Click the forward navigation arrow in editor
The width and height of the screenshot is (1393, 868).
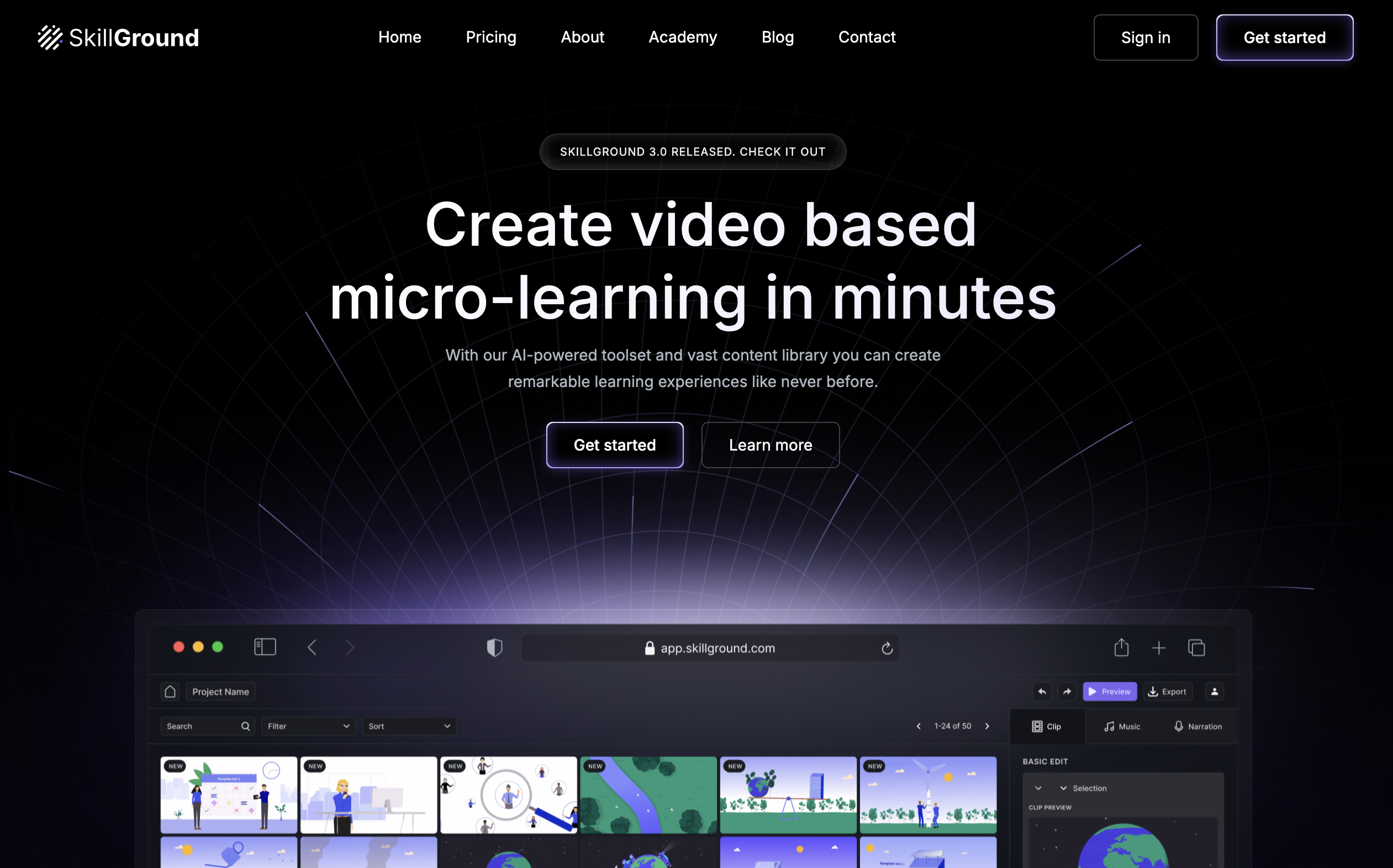(x=1067, y=691)
